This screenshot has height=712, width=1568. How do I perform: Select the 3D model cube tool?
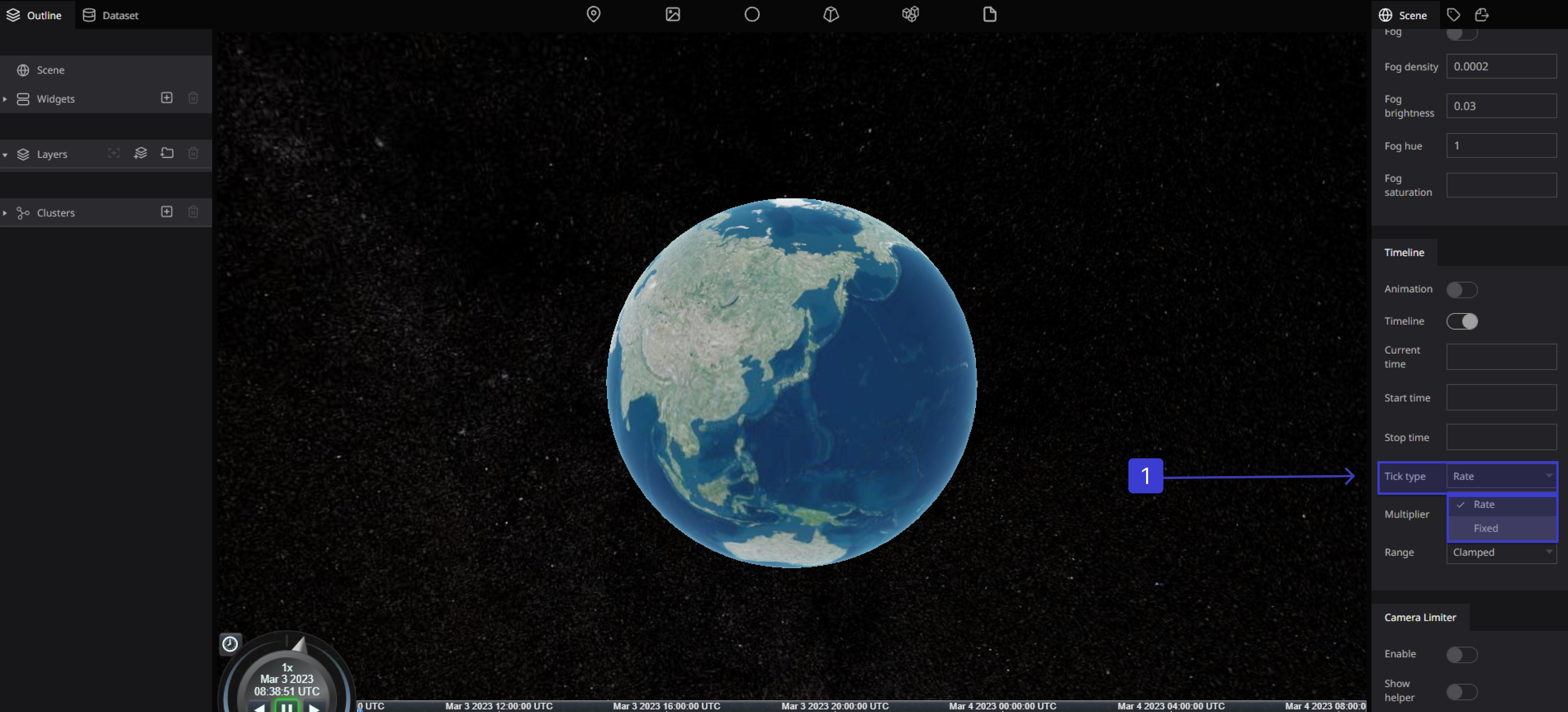tap(831, 14)
